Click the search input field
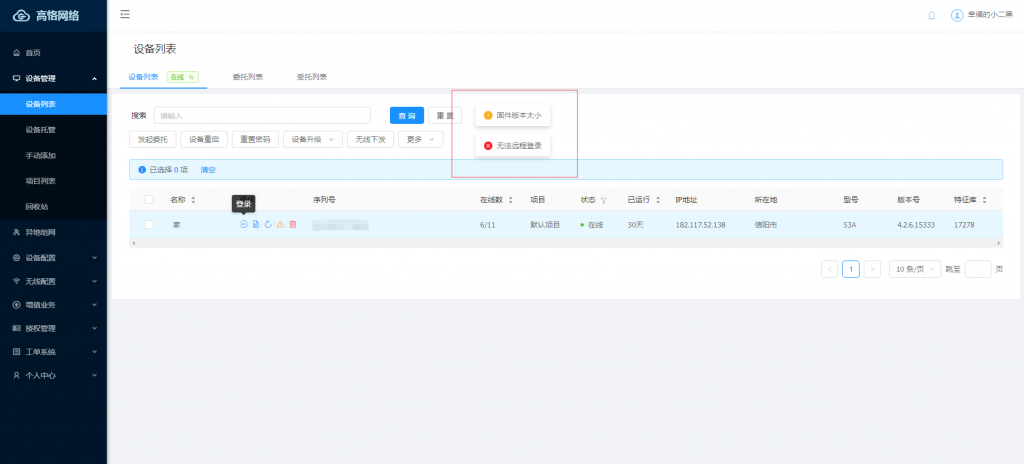Image resolution: width=1024 pixels, height=464 pixels. pos(262,116)
